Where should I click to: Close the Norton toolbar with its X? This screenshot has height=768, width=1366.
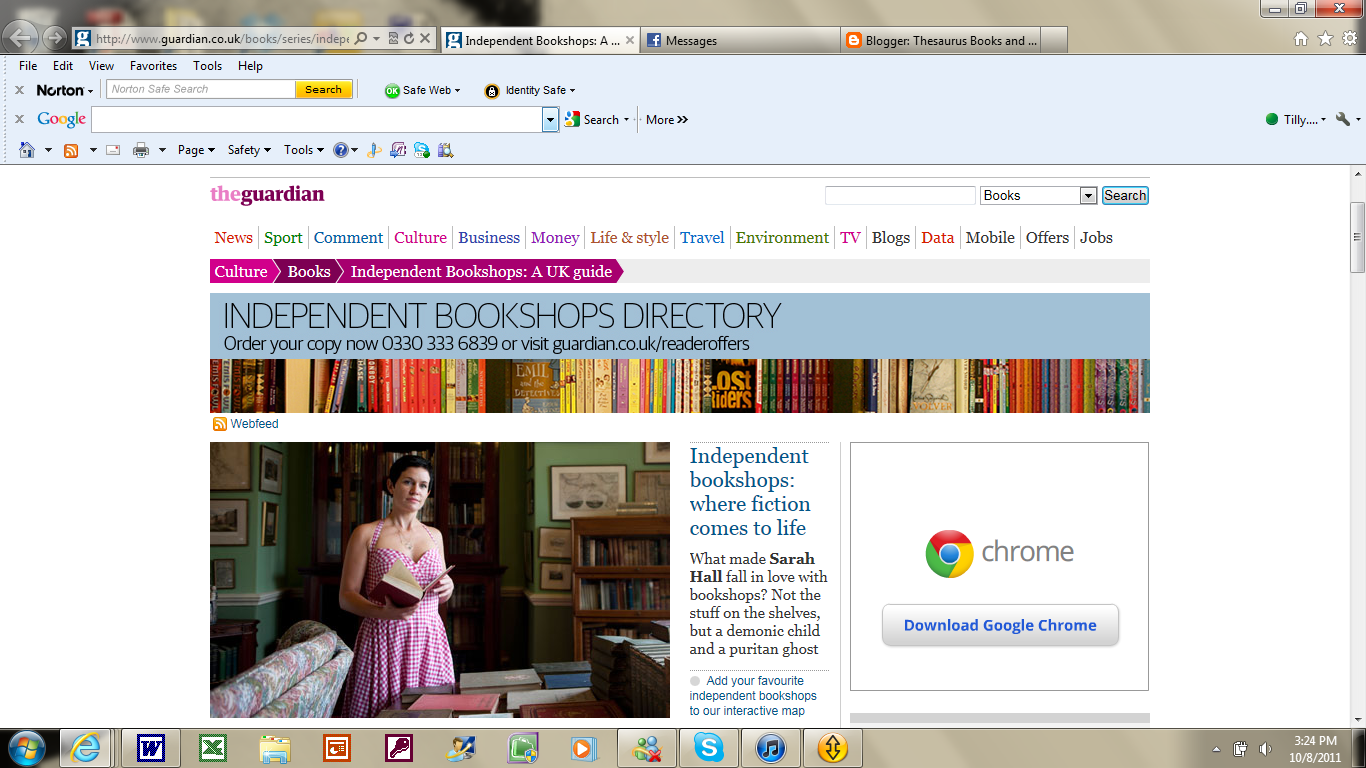[x=19, y=90]
